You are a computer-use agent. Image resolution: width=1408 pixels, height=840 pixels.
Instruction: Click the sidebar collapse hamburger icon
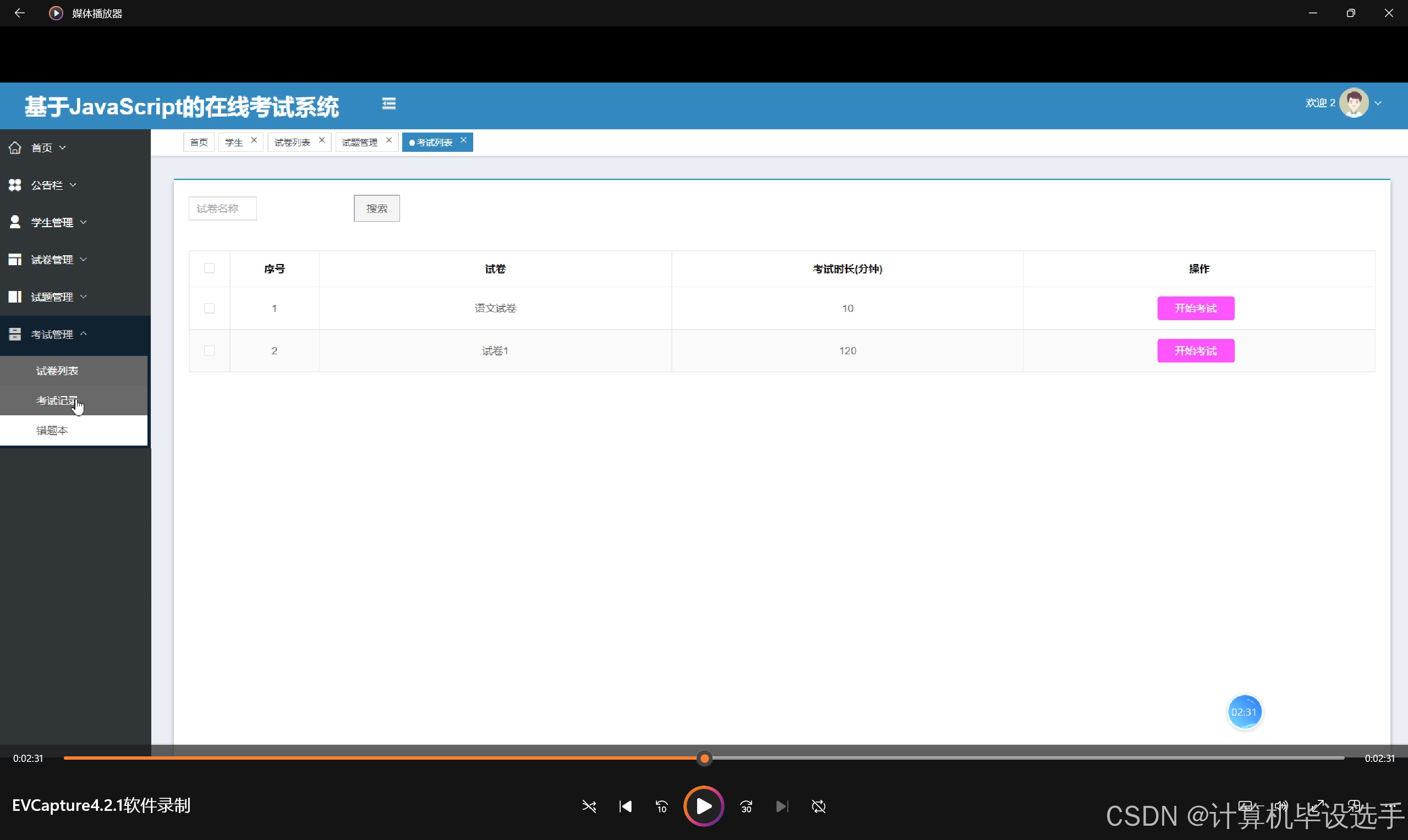(388, 103)
